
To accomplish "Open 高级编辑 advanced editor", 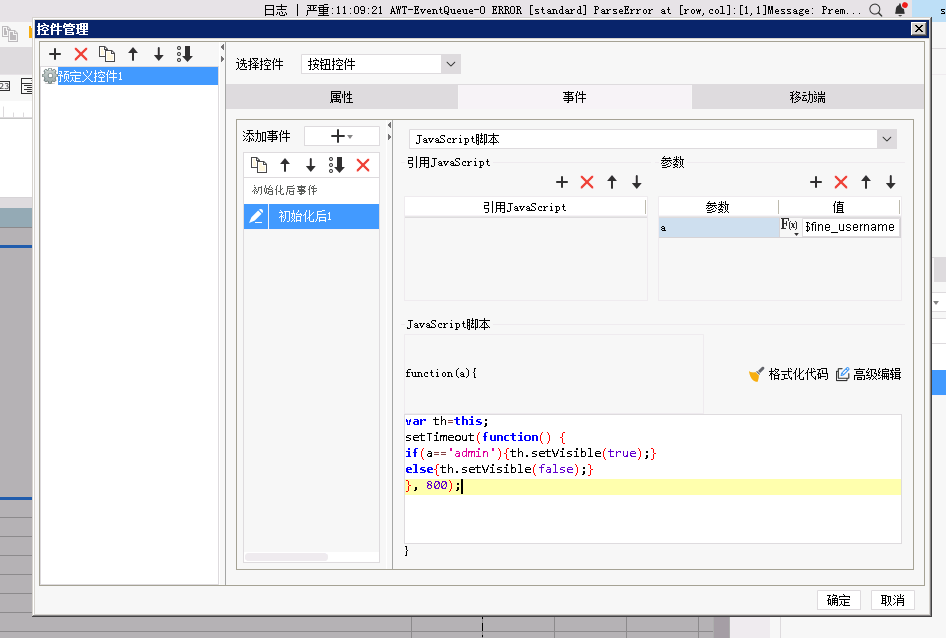I will click(x=869, y=374).
